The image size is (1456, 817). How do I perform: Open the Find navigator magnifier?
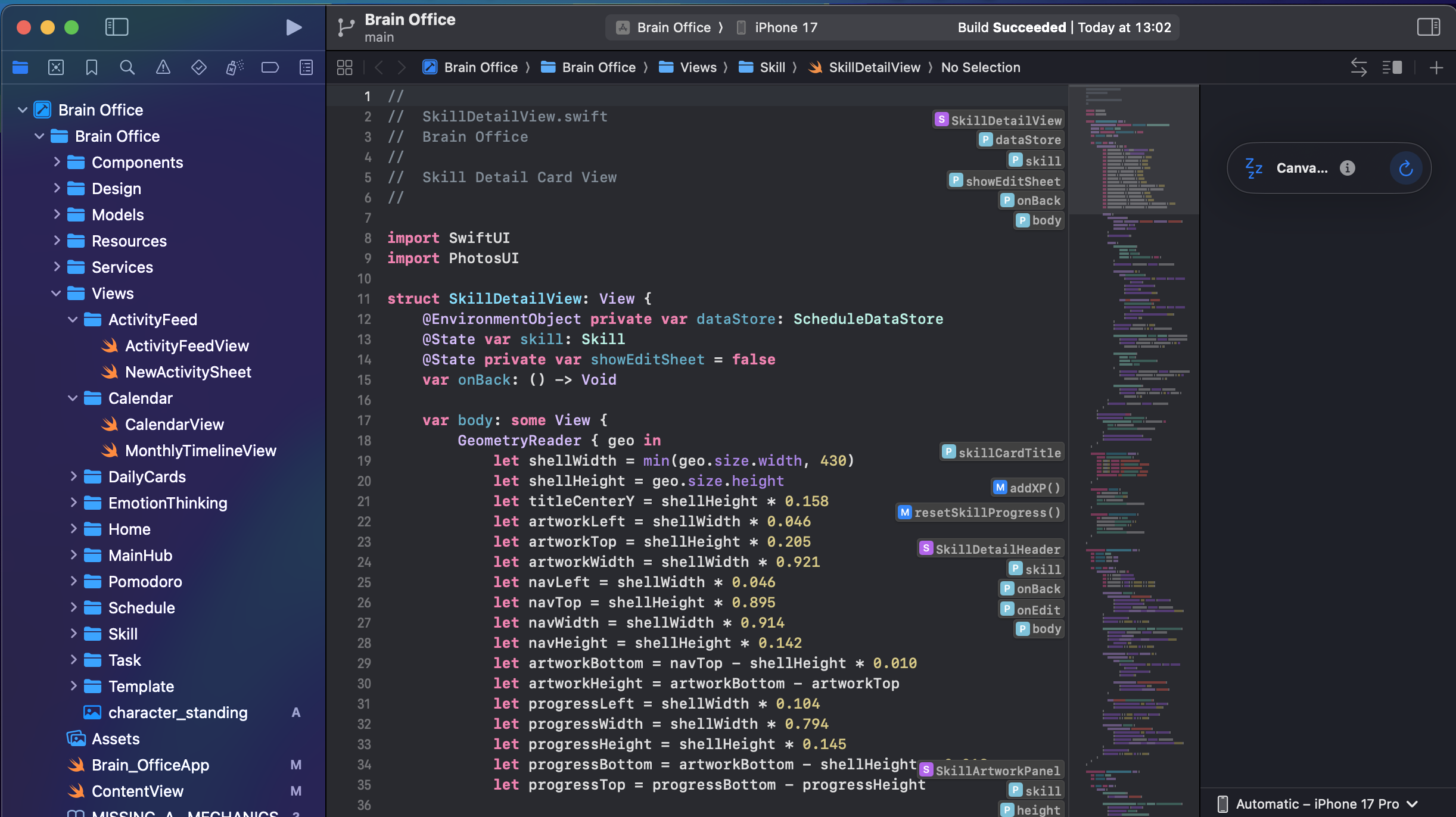127,67
